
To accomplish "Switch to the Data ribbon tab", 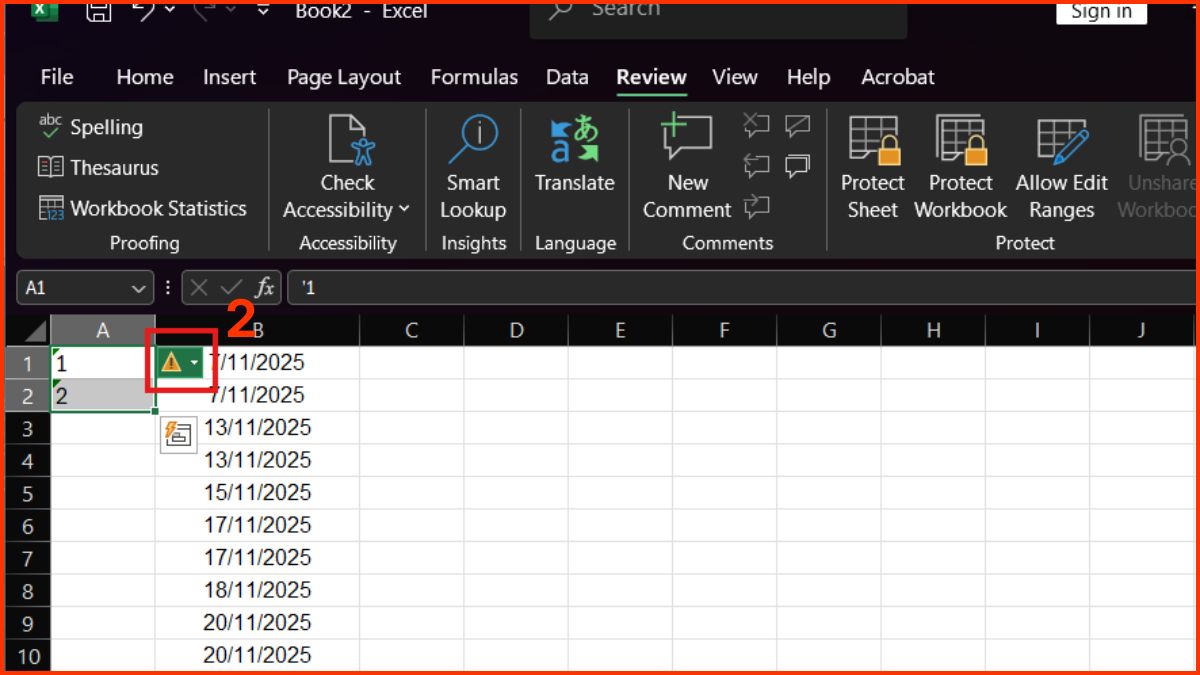I will click(x=566, y=77).
